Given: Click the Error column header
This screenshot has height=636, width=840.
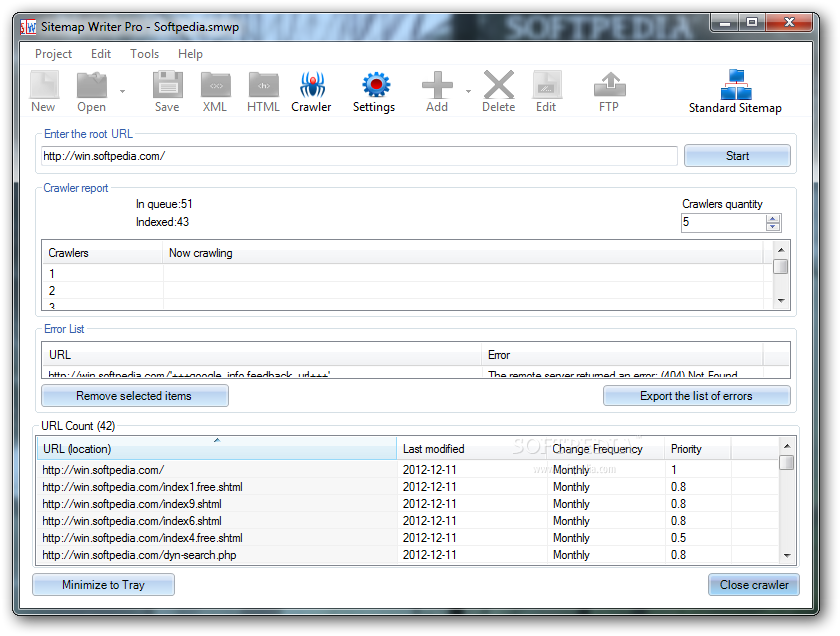Looking at the screenshot, I should click(622, 355).
